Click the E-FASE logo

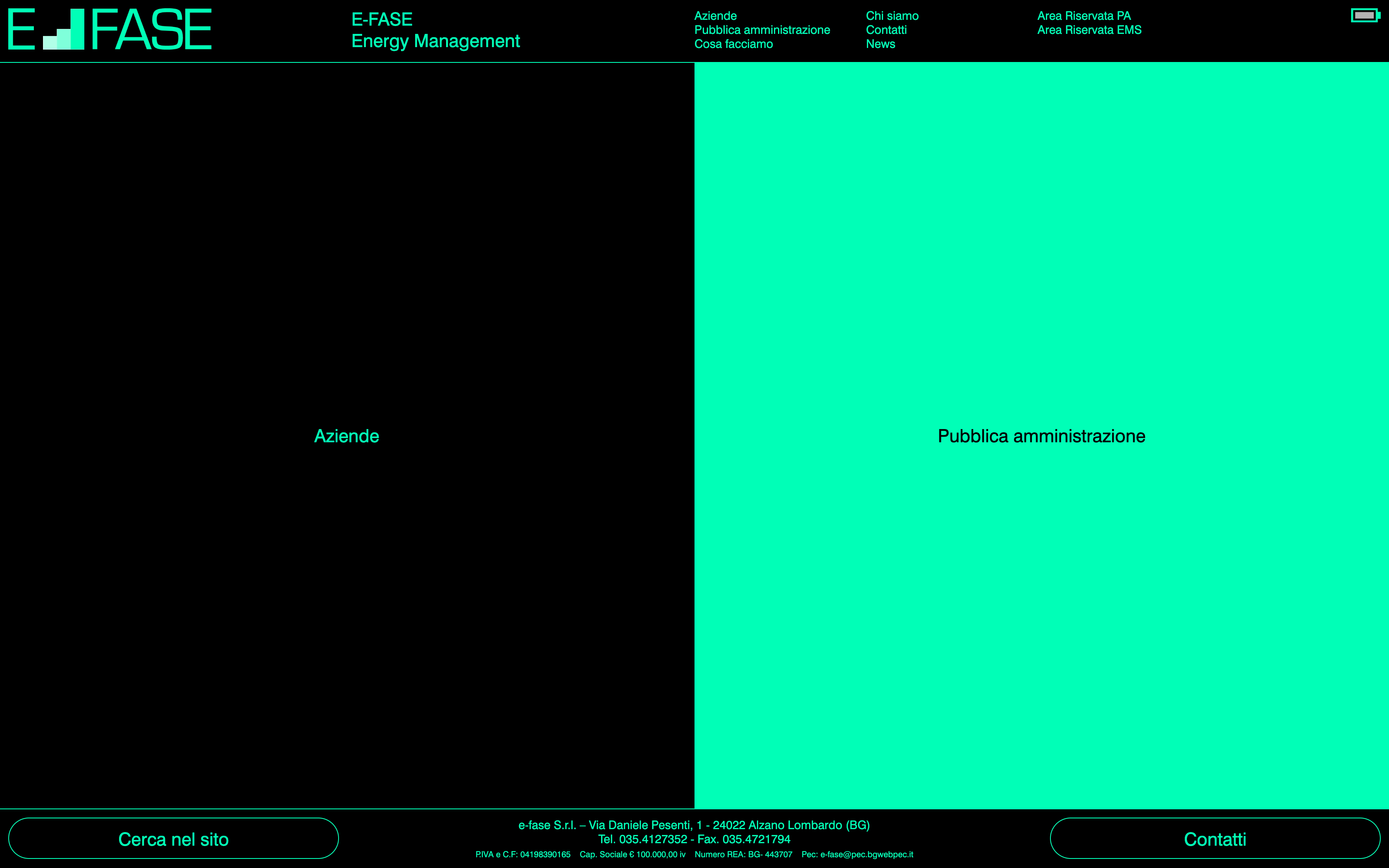coord(109,30)
